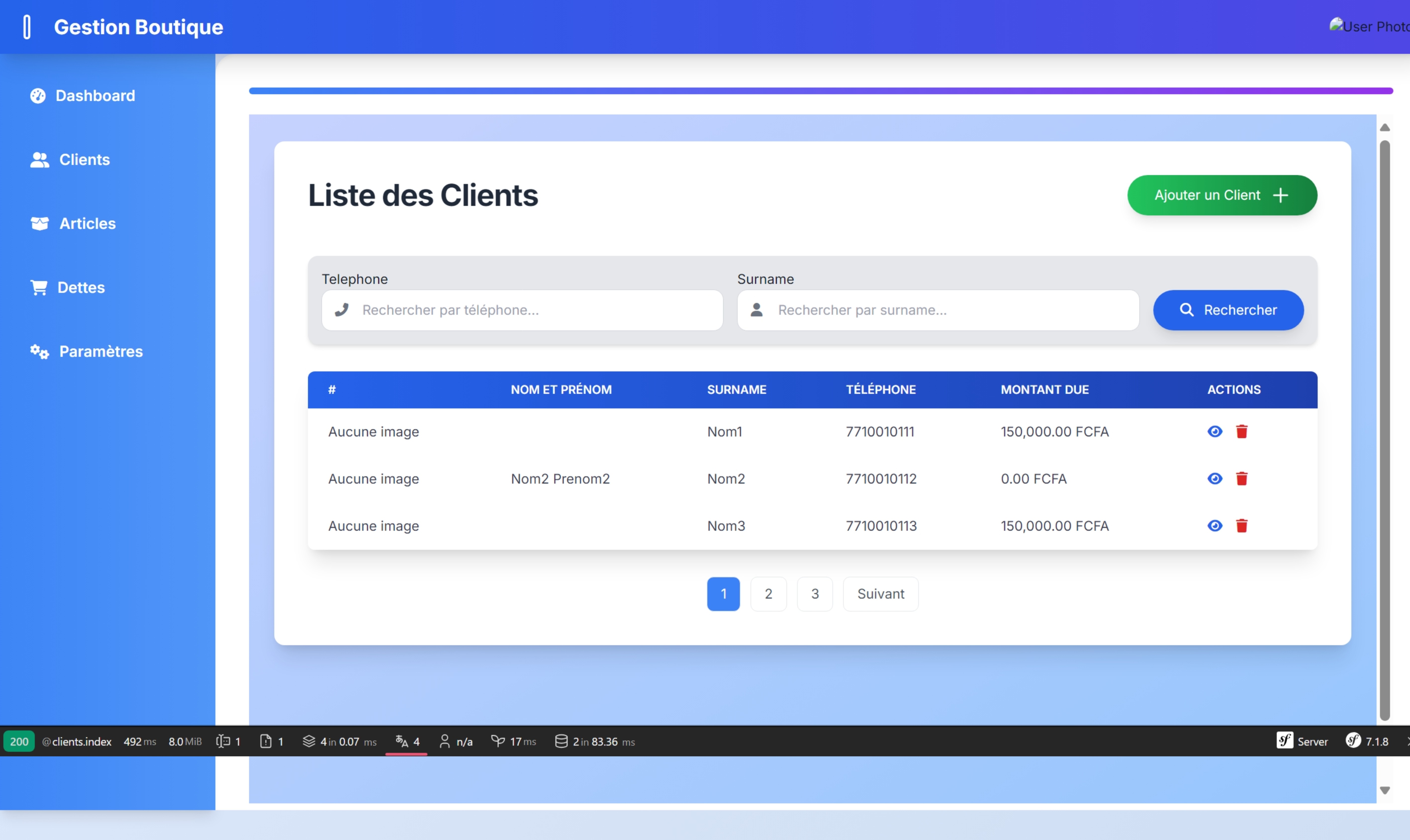
Task: Open the security panel showing n/a
Action: pos(456,742)
